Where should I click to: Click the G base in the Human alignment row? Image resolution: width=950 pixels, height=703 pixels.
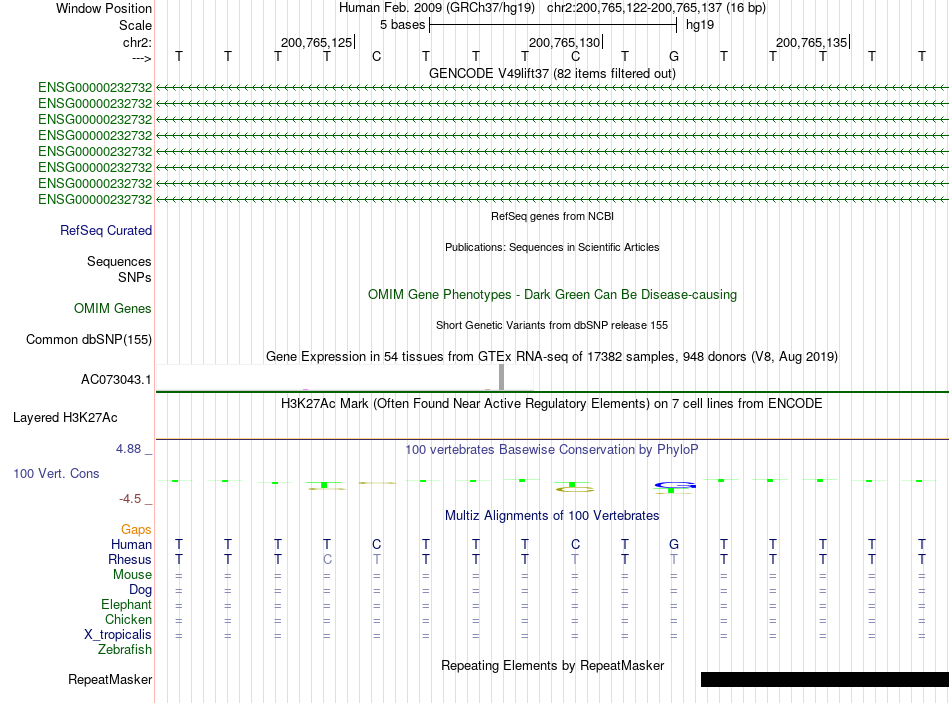coord(674,544)
